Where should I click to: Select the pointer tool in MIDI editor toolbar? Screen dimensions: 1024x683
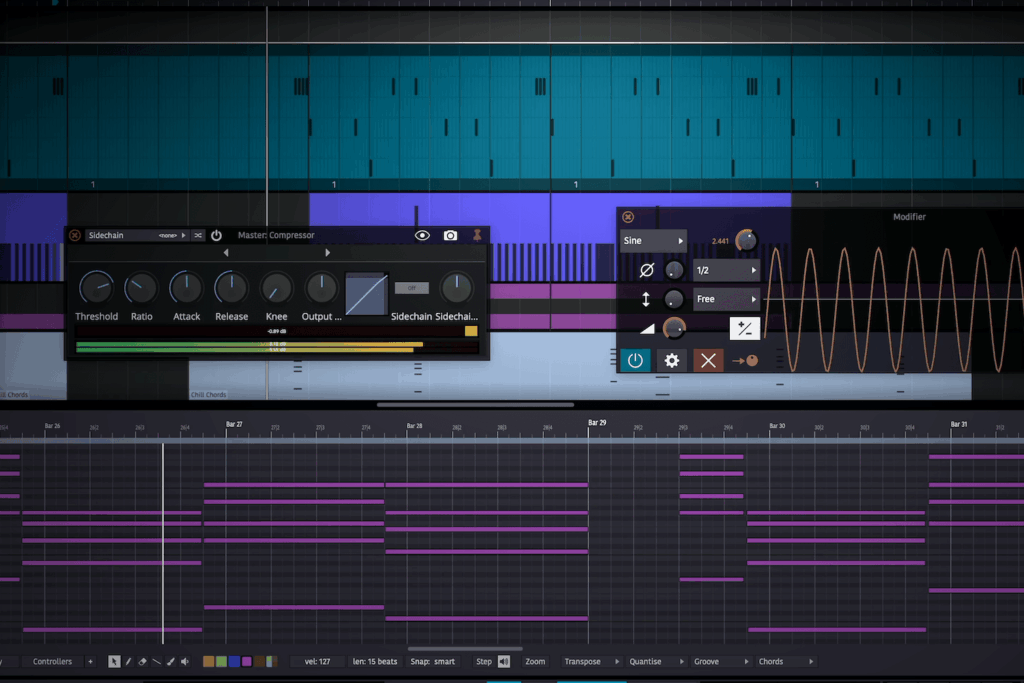(x=114, y=661)
